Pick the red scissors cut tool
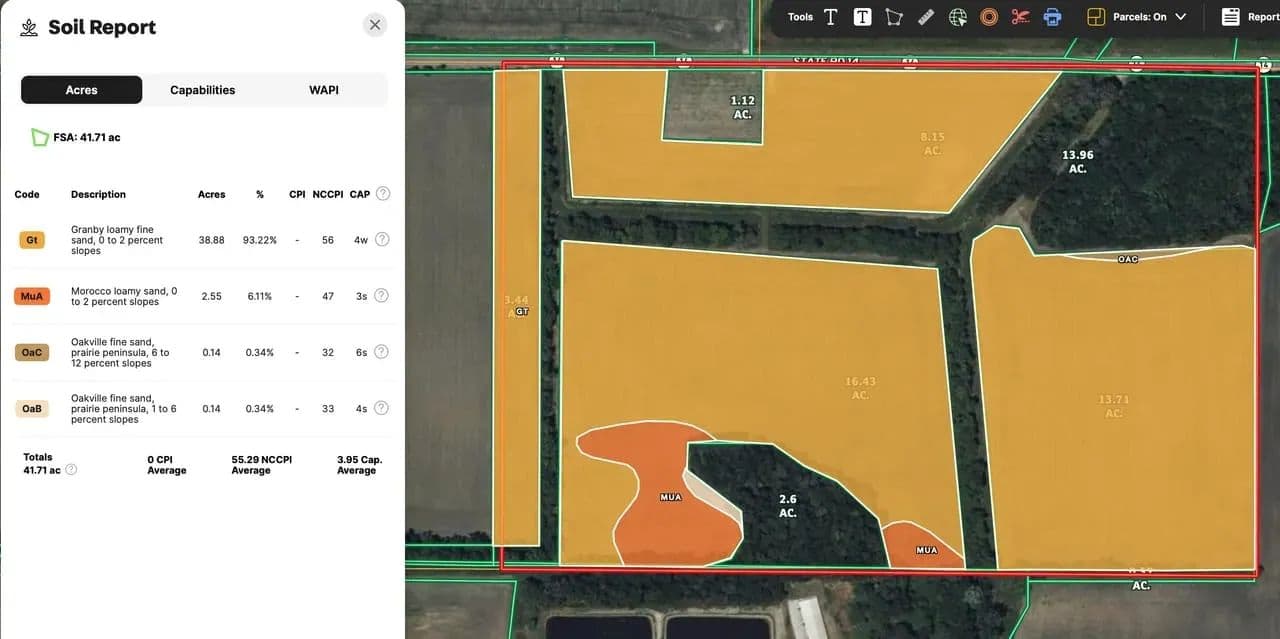1280x639 pixels. click(x=1020, y=17)
